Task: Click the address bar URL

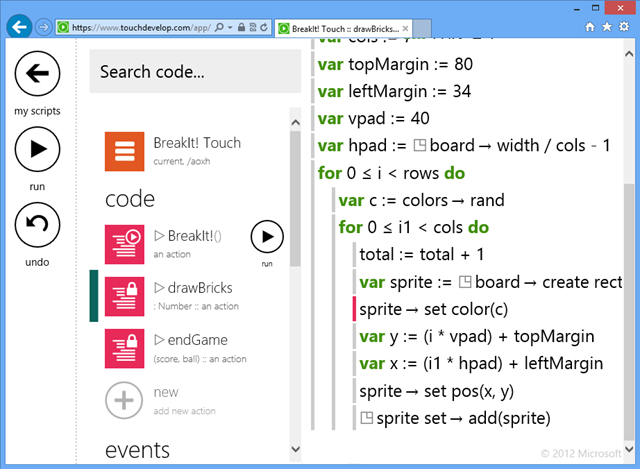Action: 141,28
